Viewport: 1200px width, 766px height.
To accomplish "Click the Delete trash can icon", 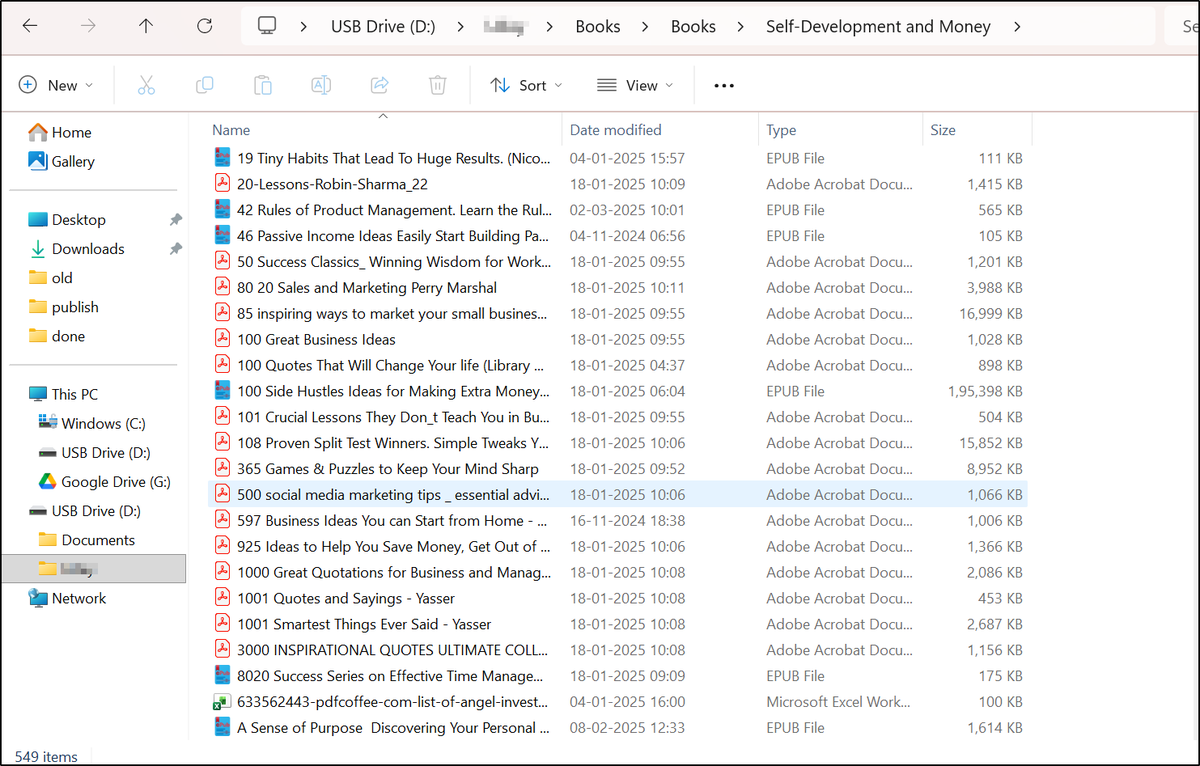I will click(437, 86).
